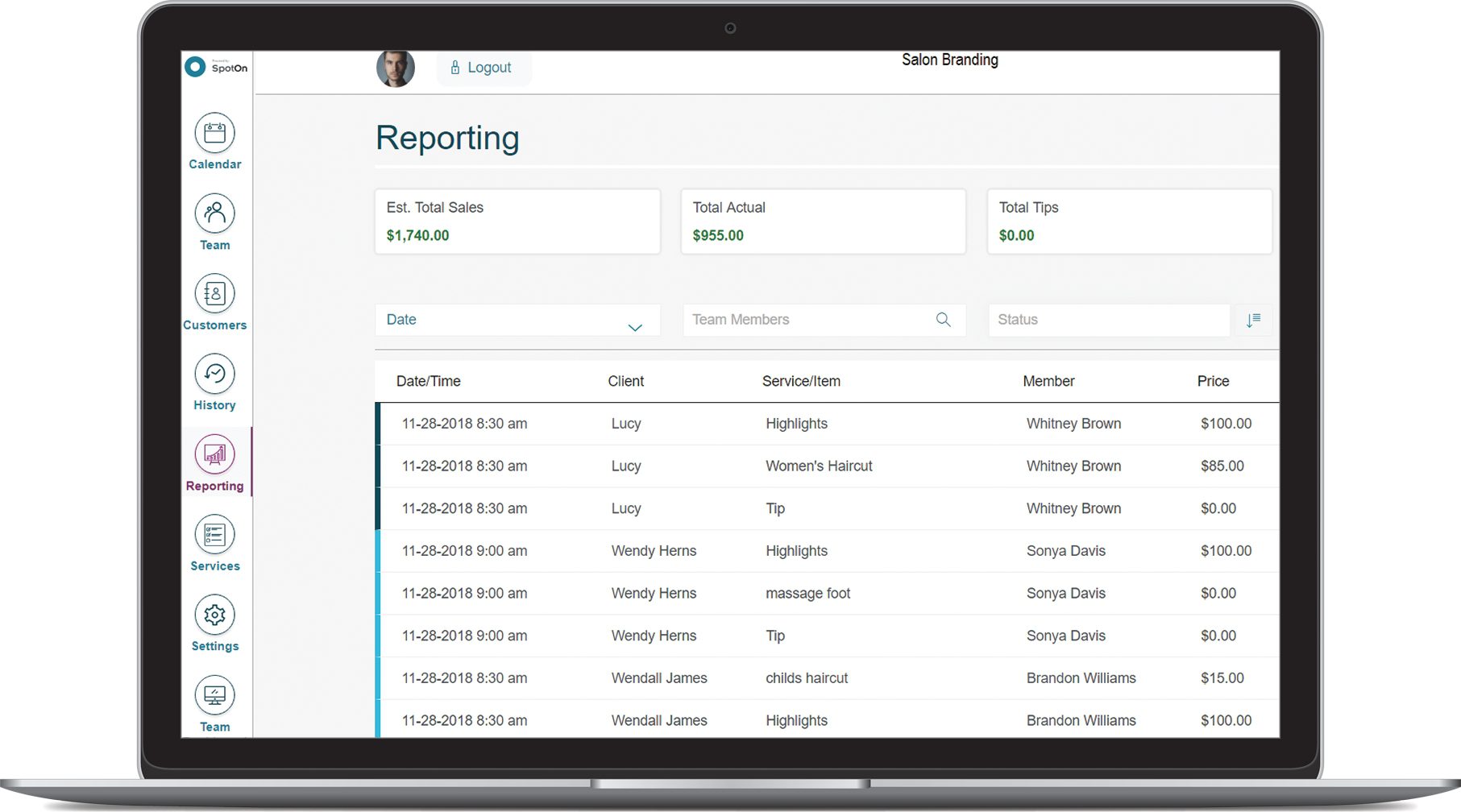Image resolution: width=1461 pixels, height=812 pixels.
Task: Click the search magnifier in Team Members field
Action: pyautogui.click(x=943, y=320)
